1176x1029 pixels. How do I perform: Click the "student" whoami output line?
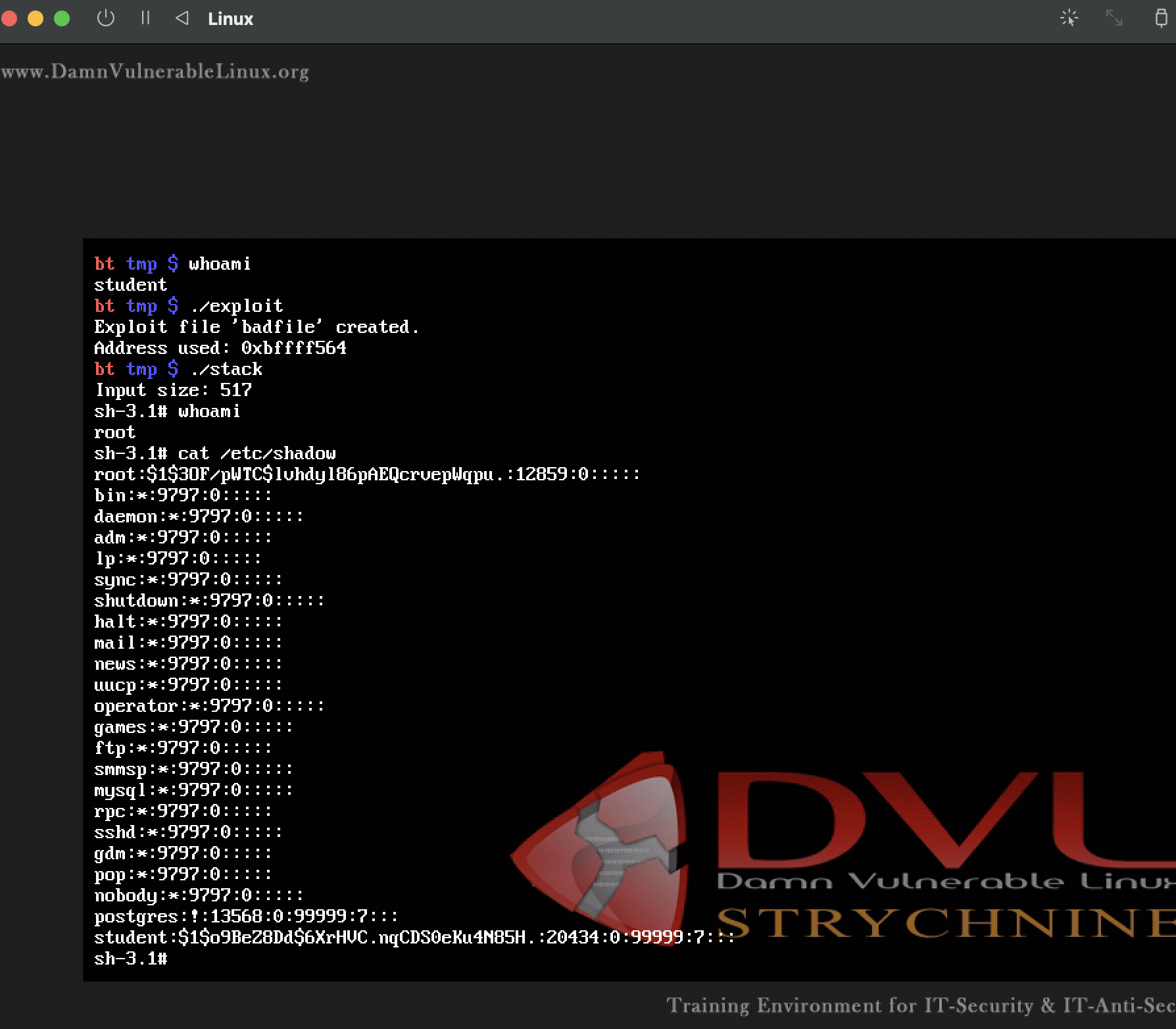pyautogui.click(x=130, y=285)
